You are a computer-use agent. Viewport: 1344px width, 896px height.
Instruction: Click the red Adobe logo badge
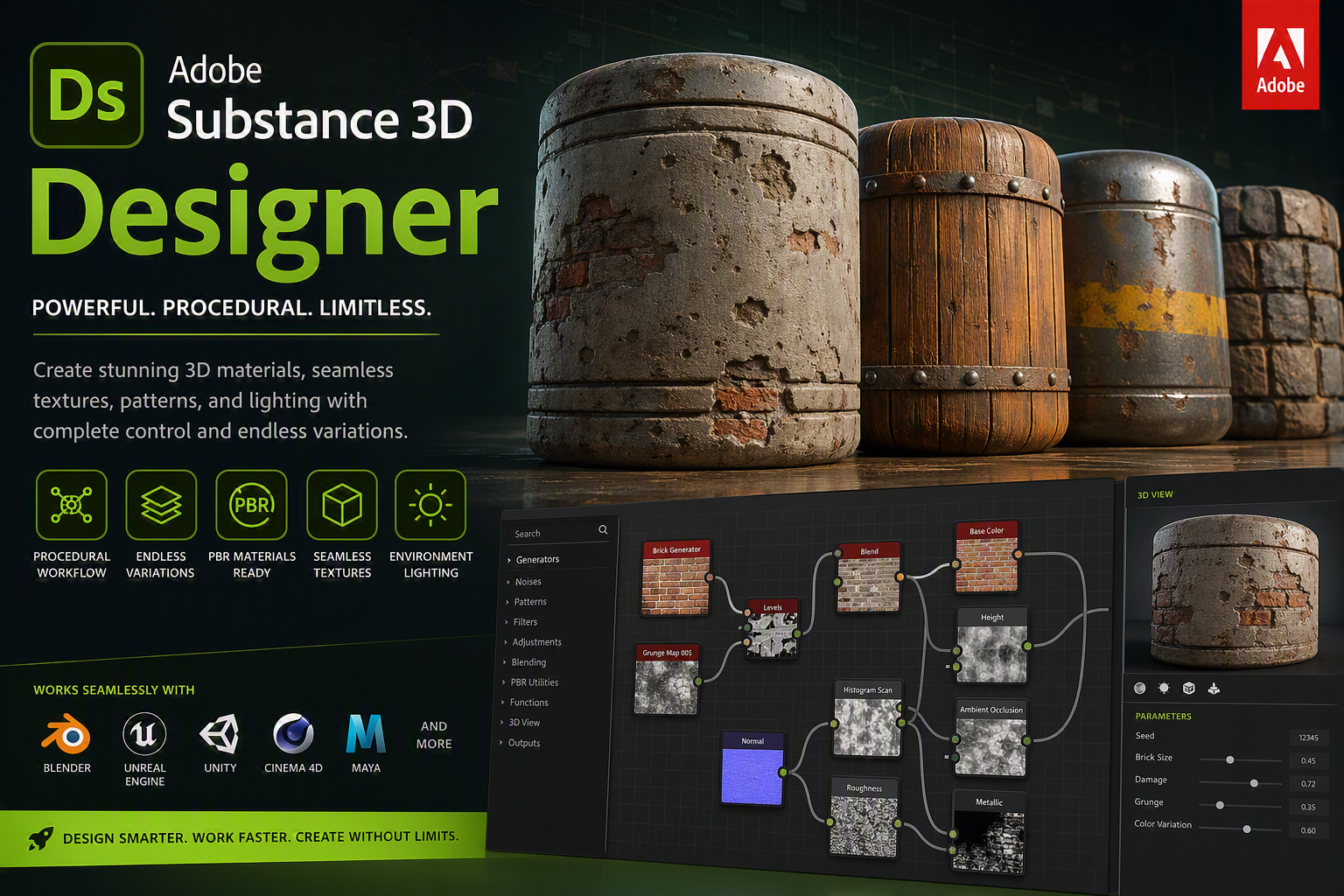(1280, 55)
